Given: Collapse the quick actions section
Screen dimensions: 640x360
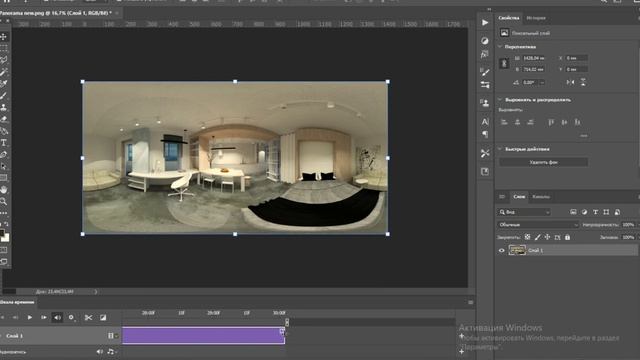Looking at the screenshot, I should coord(500,149).
